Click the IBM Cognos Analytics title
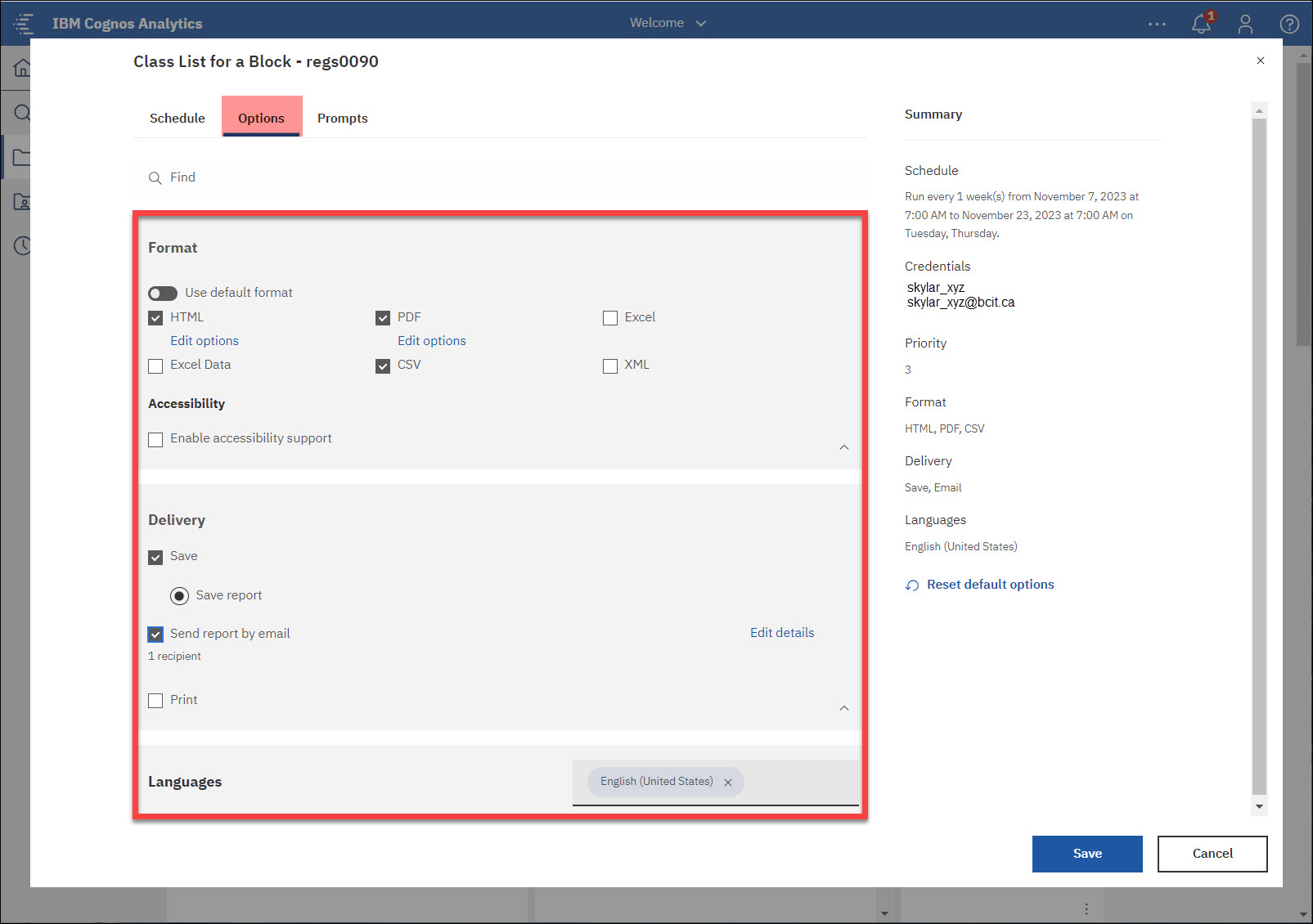Viewport: 1313px width, 924px height. [x=128, y=24]
